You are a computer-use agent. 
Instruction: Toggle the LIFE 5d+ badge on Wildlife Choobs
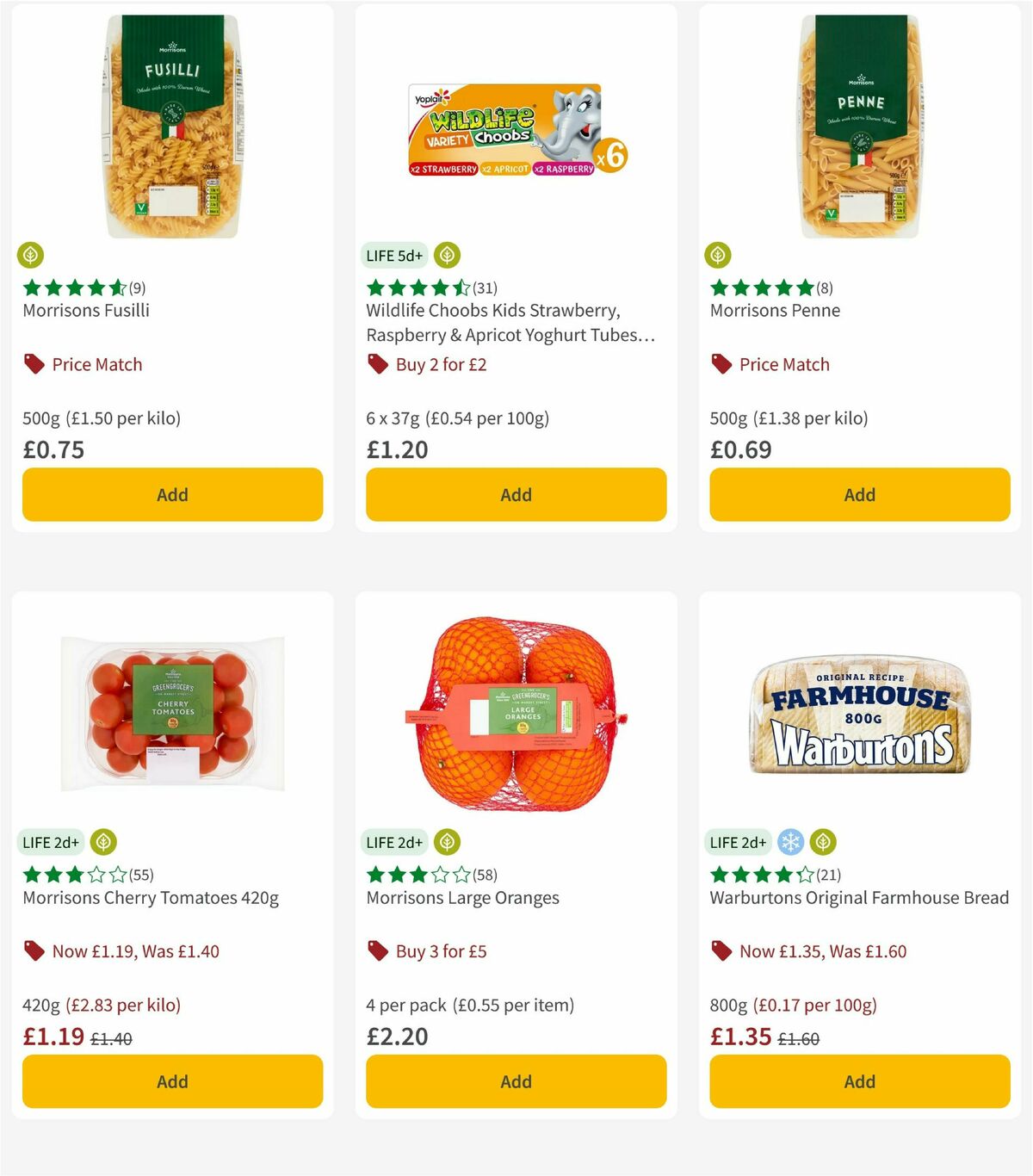click(x=394, y=255)
